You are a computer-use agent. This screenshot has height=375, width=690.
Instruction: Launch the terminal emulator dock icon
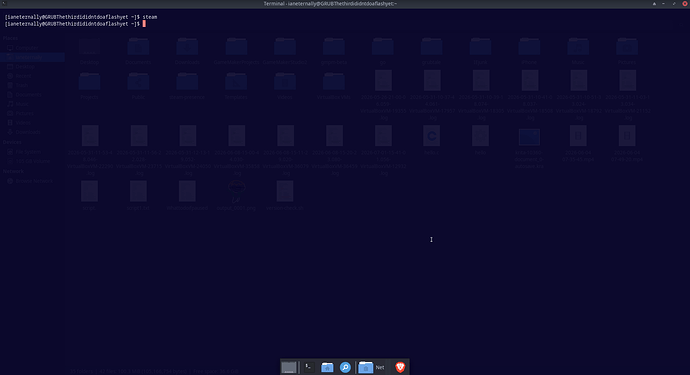(x=309, y=367)
